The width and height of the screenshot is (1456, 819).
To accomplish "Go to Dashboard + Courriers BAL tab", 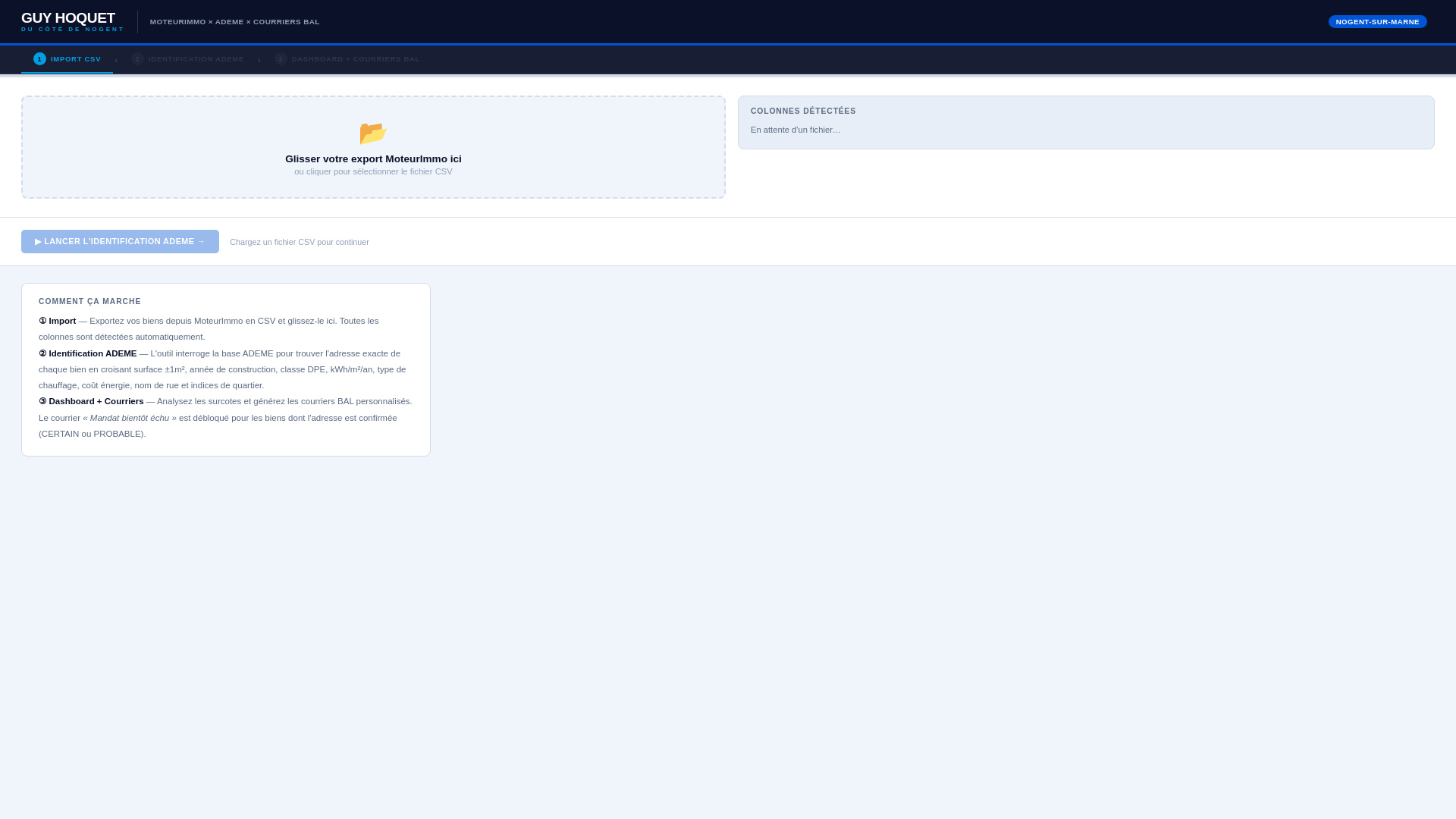I will click(347, 59).
